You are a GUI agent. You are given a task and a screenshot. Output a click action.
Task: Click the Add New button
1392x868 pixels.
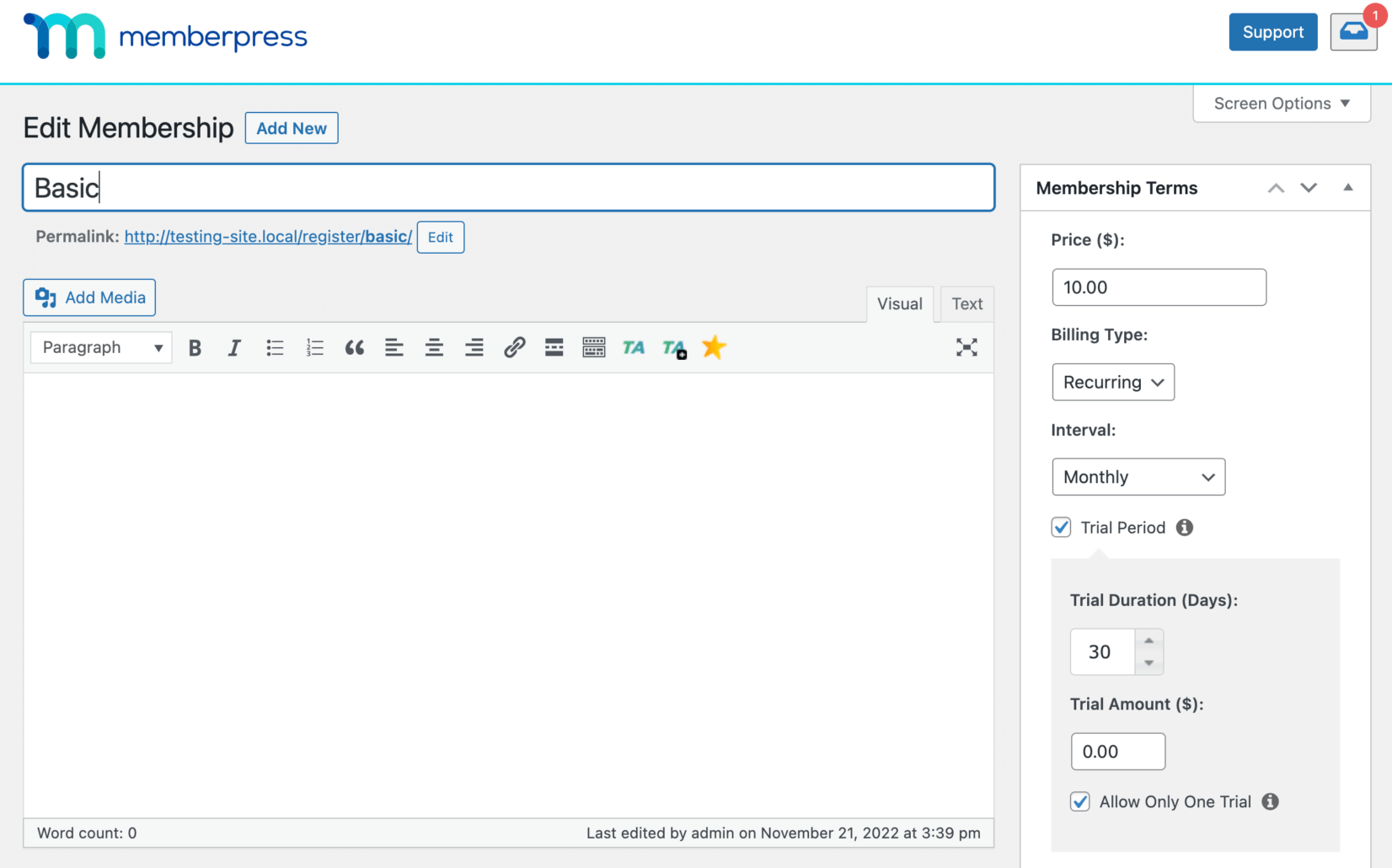292,128
